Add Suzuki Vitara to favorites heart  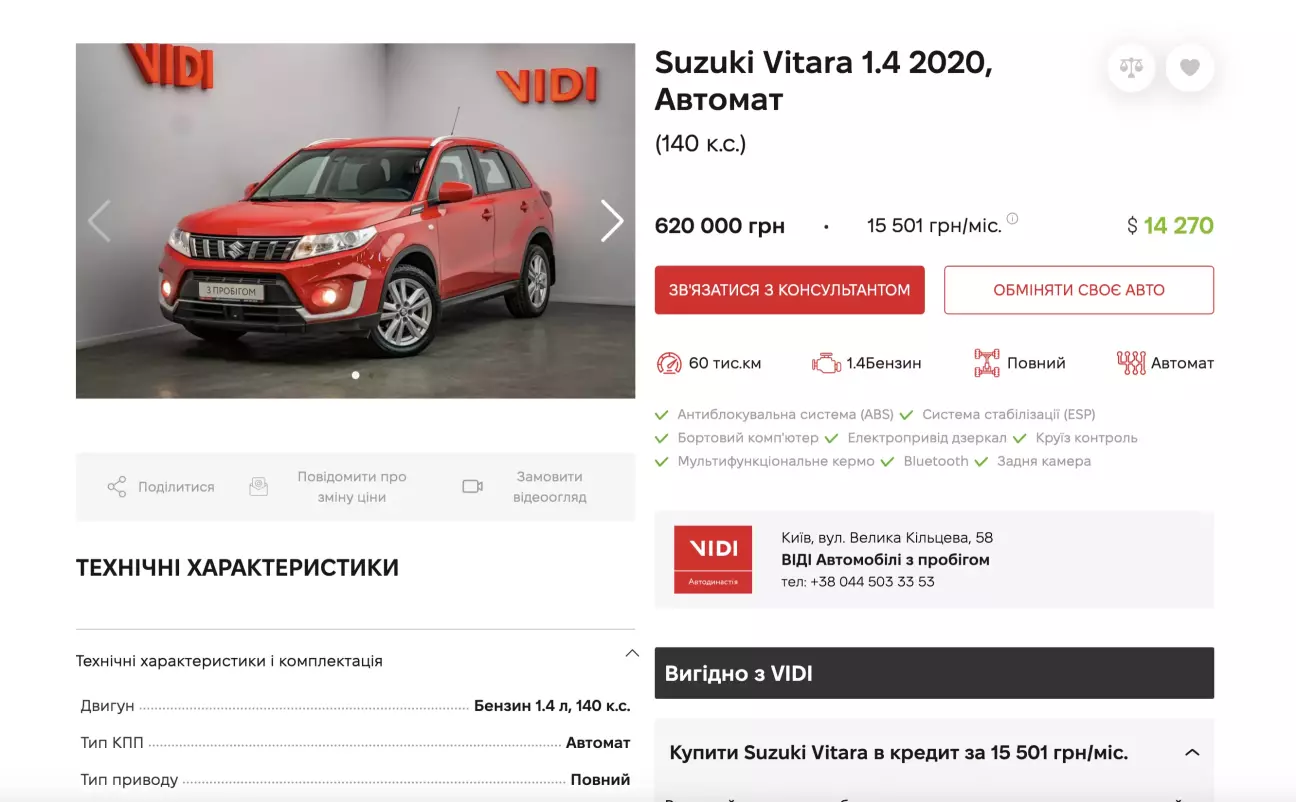1189,68
